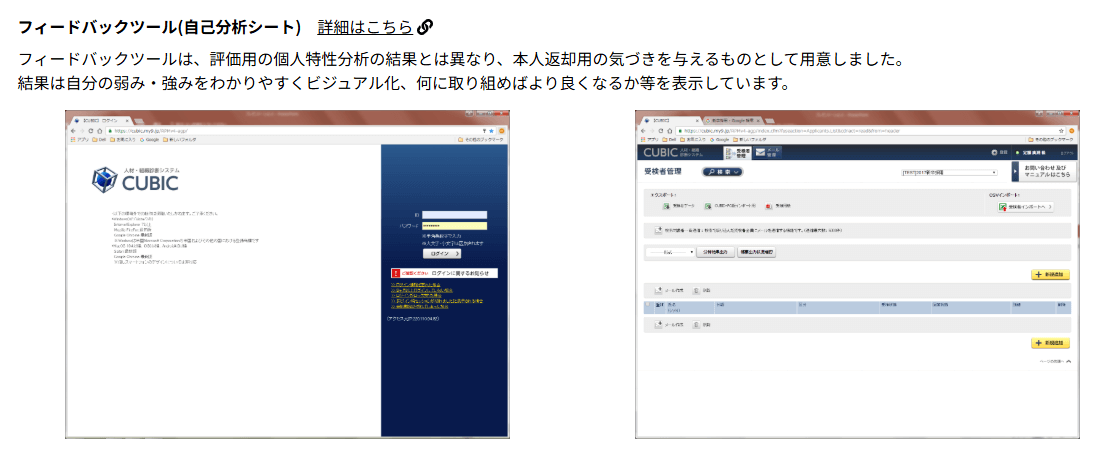
Task: Click the メール作成 icon below the table header
Action: pos(658,324)
